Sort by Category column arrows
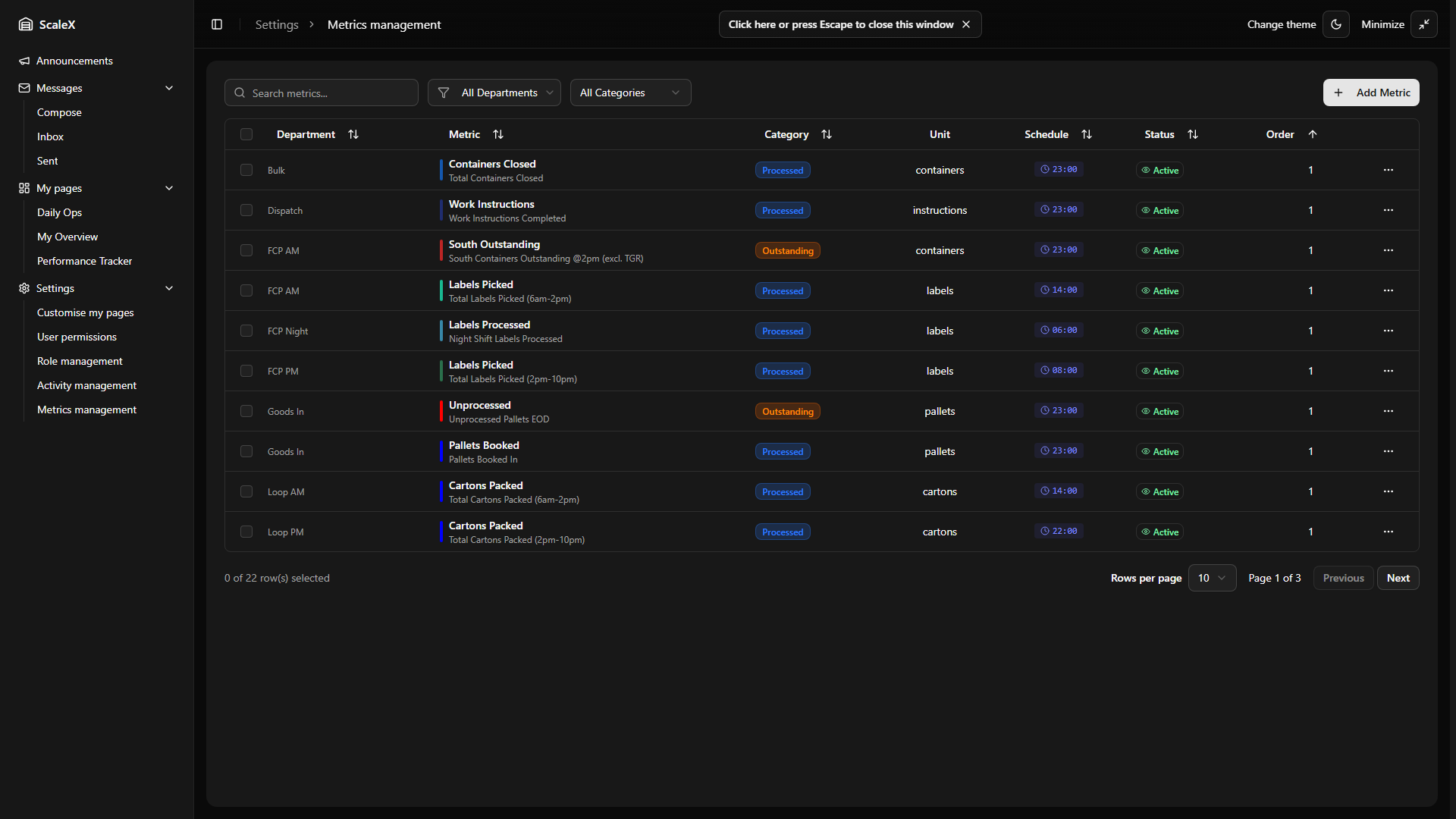This screenshot has height=819, width=1456. (827, 134)
